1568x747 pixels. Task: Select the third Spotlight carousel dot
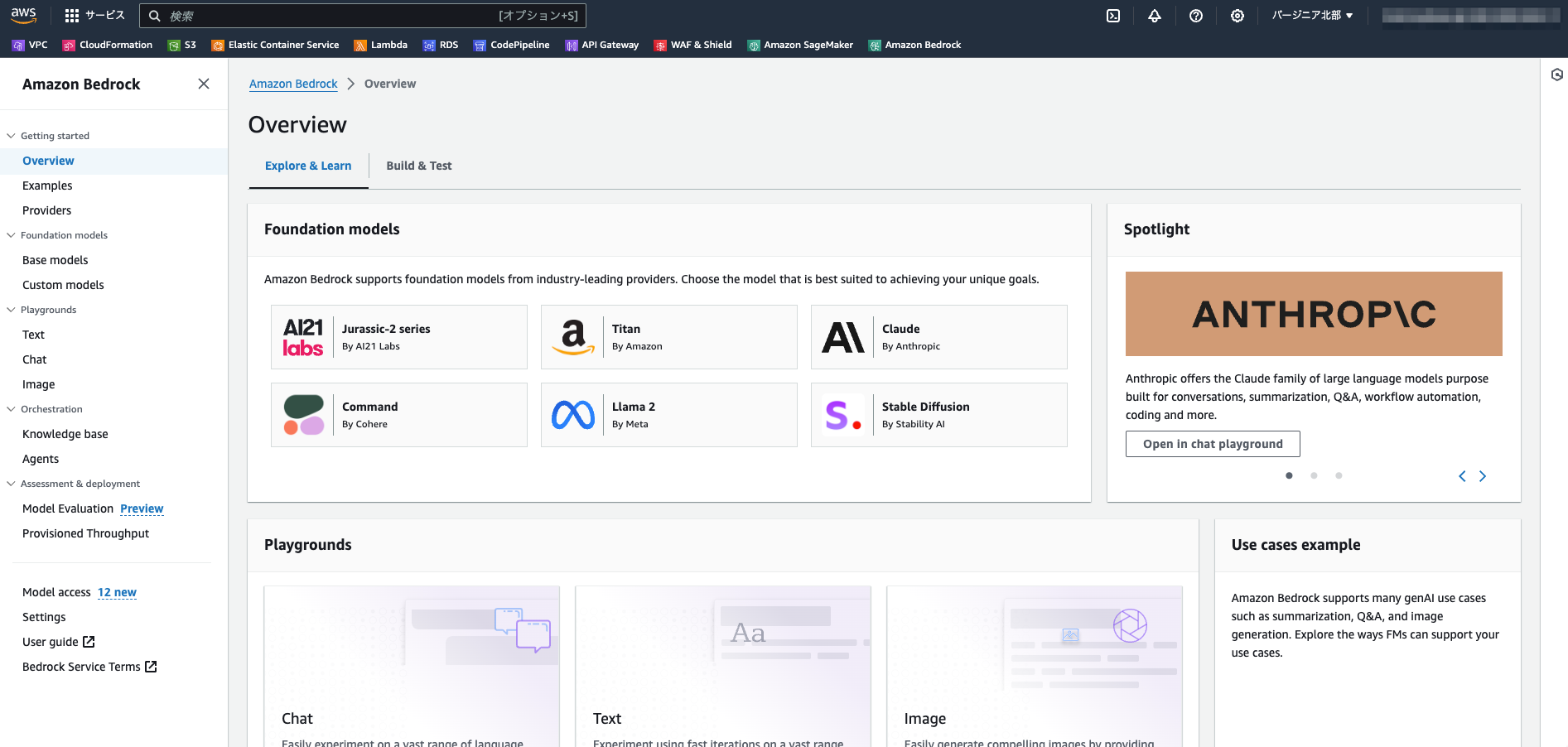1339,475
